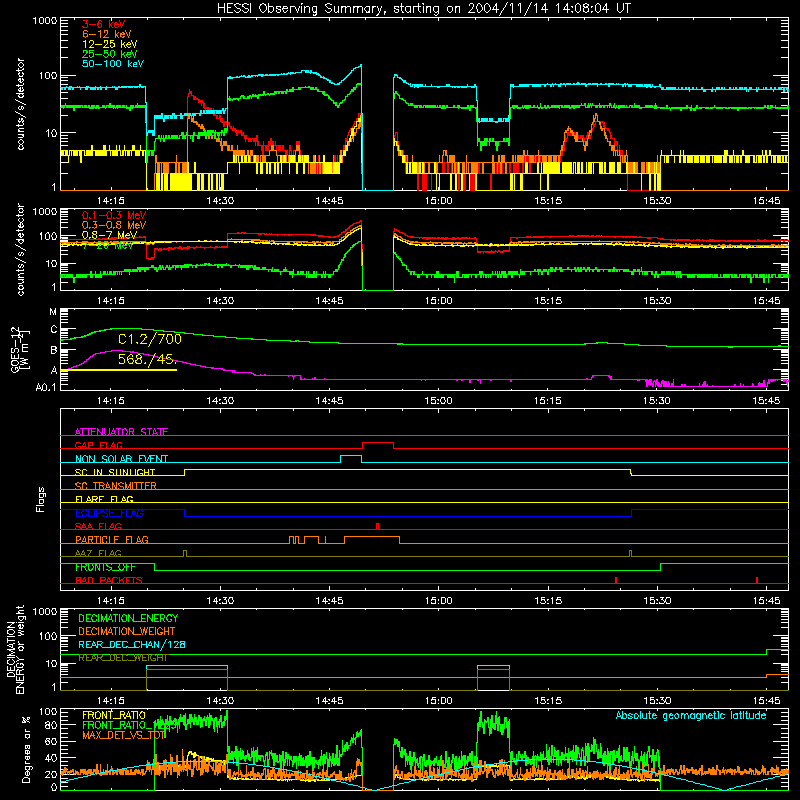Viewport: 800px width, 800px height.
Task: Click the REAR_DEC_WEIGHT legend label
Action: coord(122,658)
